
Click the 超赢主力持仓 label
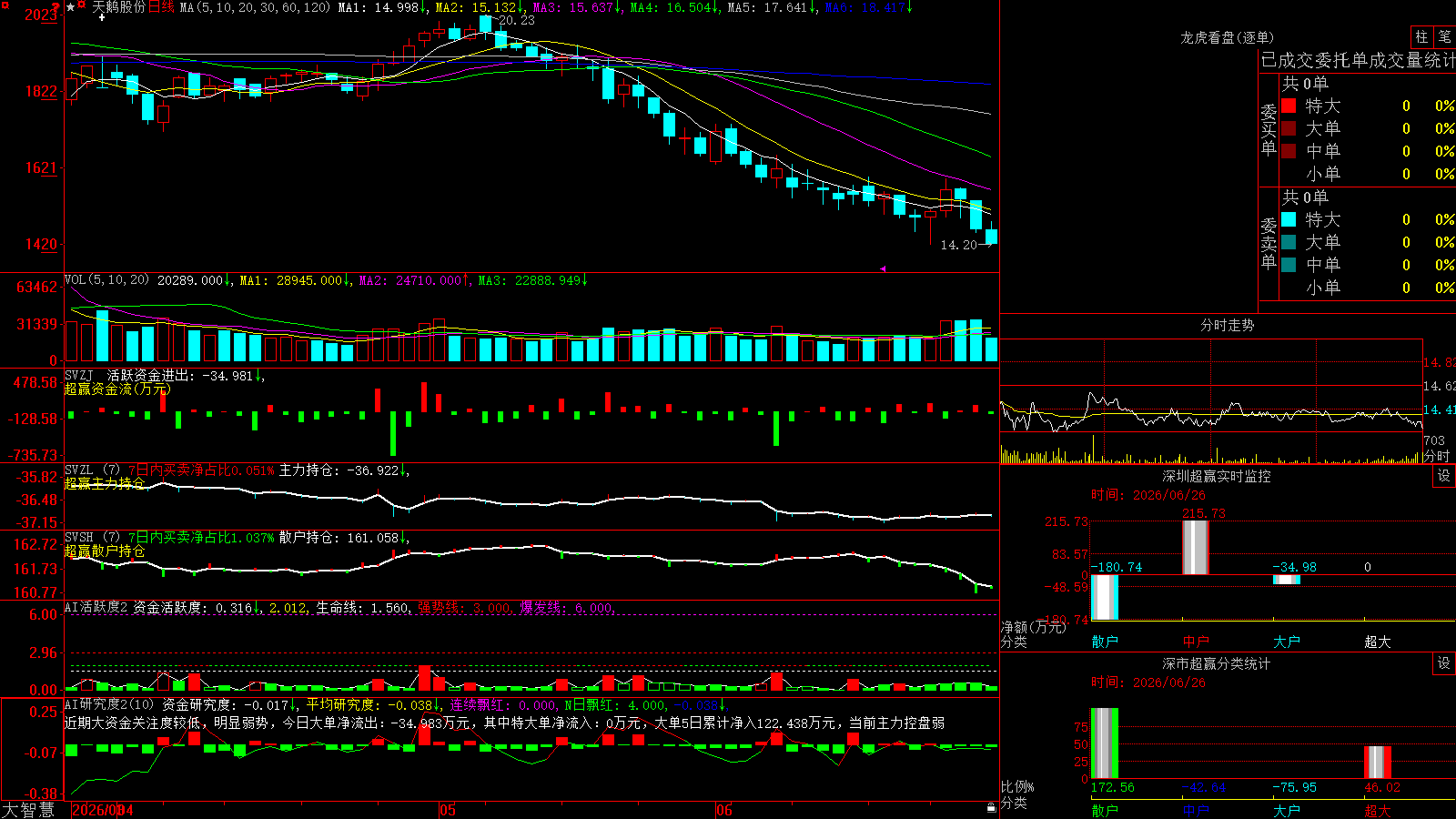click(x=105, y=483)
